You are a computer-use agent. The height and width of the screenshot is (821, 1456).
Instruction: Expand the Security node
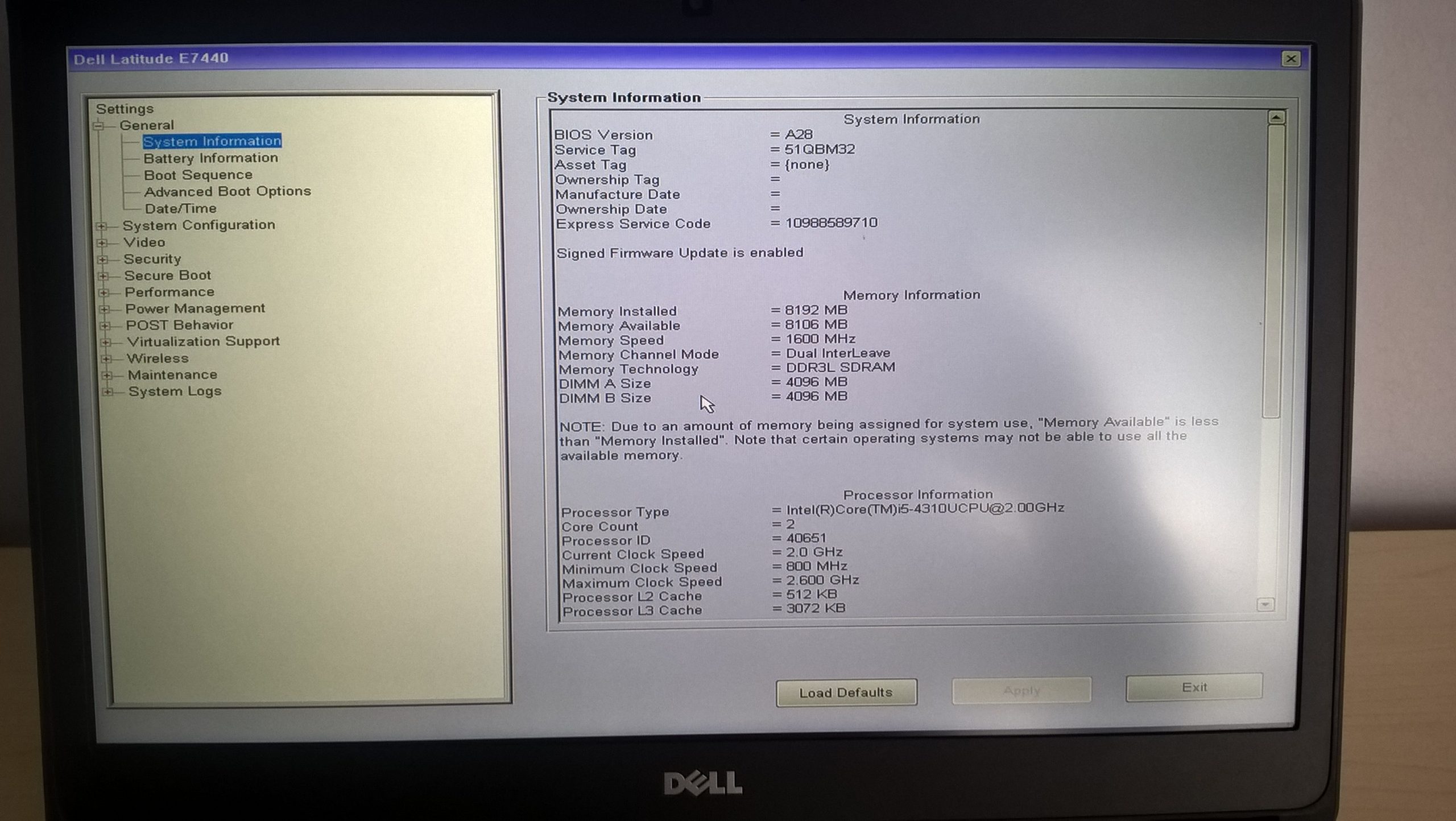(102, 259)
